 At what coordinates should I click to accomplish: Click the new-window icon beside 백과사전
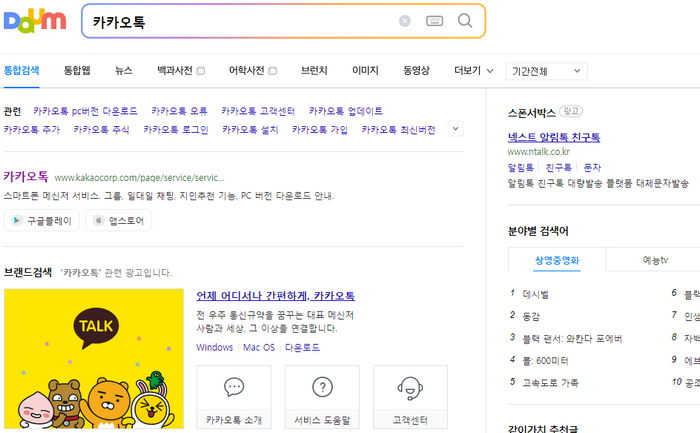click(201, 71)
